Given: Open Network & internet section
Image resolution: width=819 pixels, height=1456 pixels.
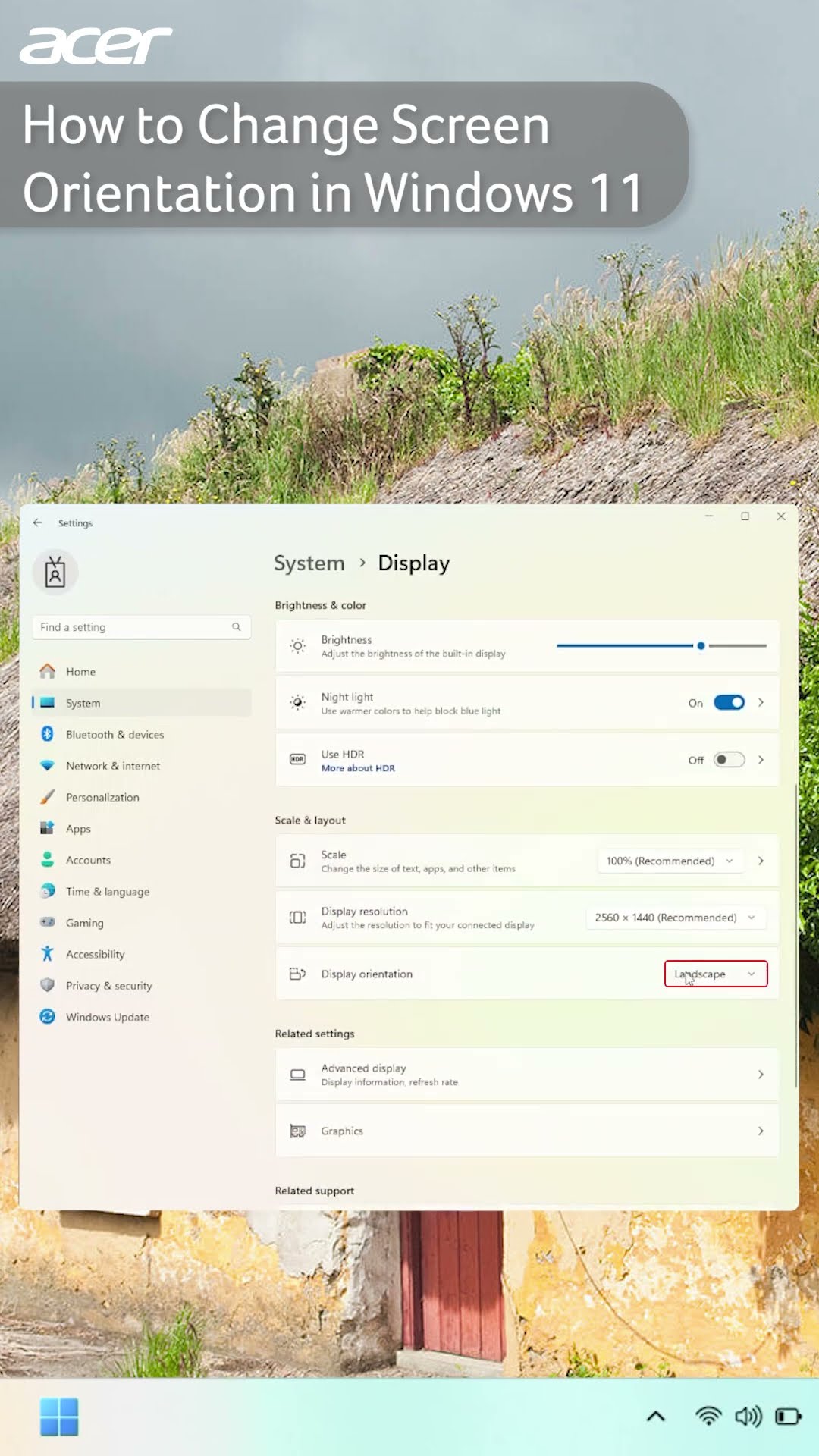Looking at the screenshot, I should [x=142, y=766].
